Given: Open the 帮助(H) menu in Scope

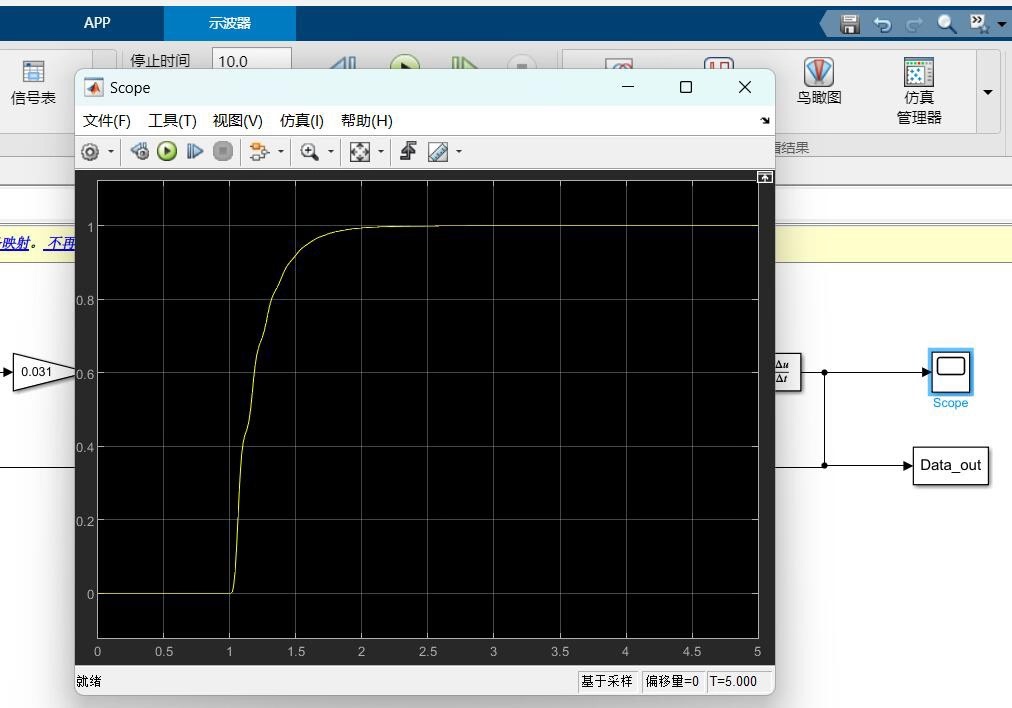Looking at the screenshot, I should coord(367,121).
